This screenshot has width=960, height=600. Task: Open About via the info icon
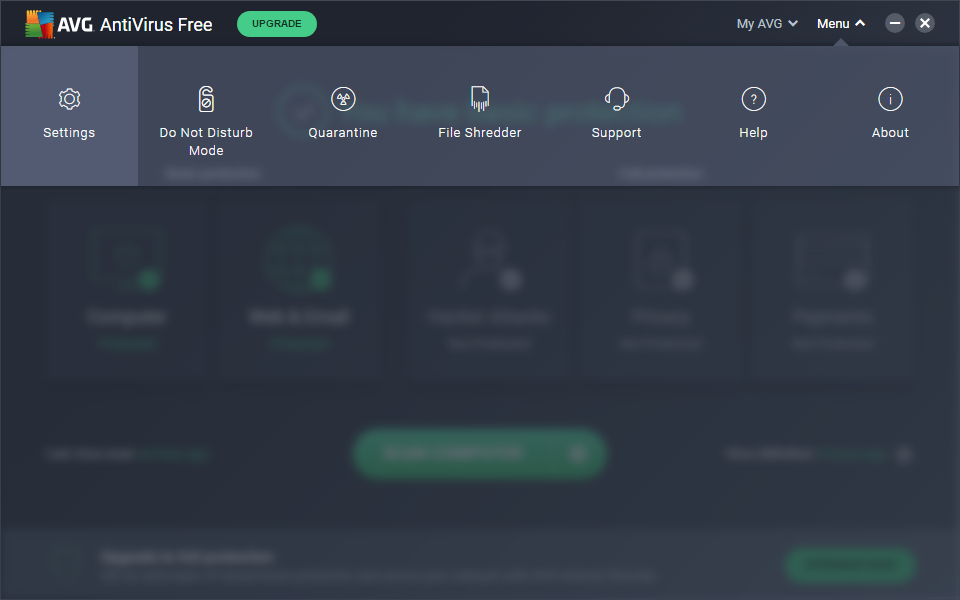point(890,99)
